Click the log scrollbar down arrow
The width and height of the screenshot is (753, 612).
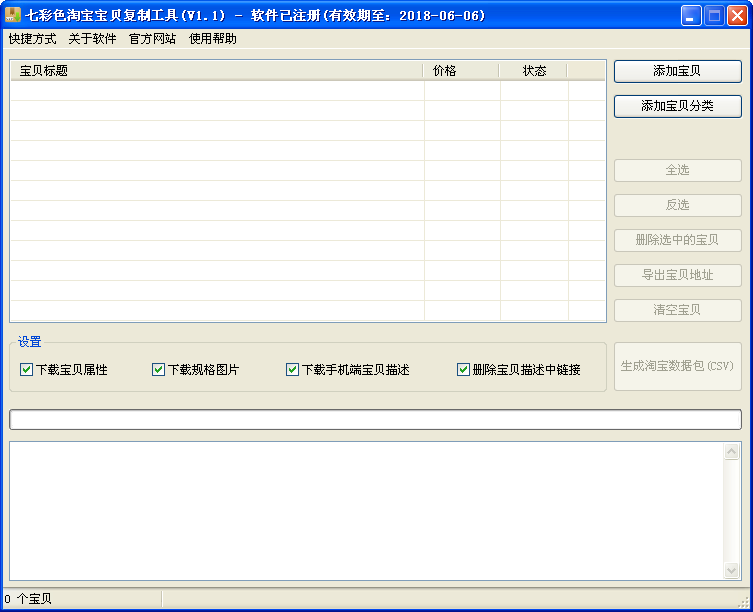click(731, 570)
